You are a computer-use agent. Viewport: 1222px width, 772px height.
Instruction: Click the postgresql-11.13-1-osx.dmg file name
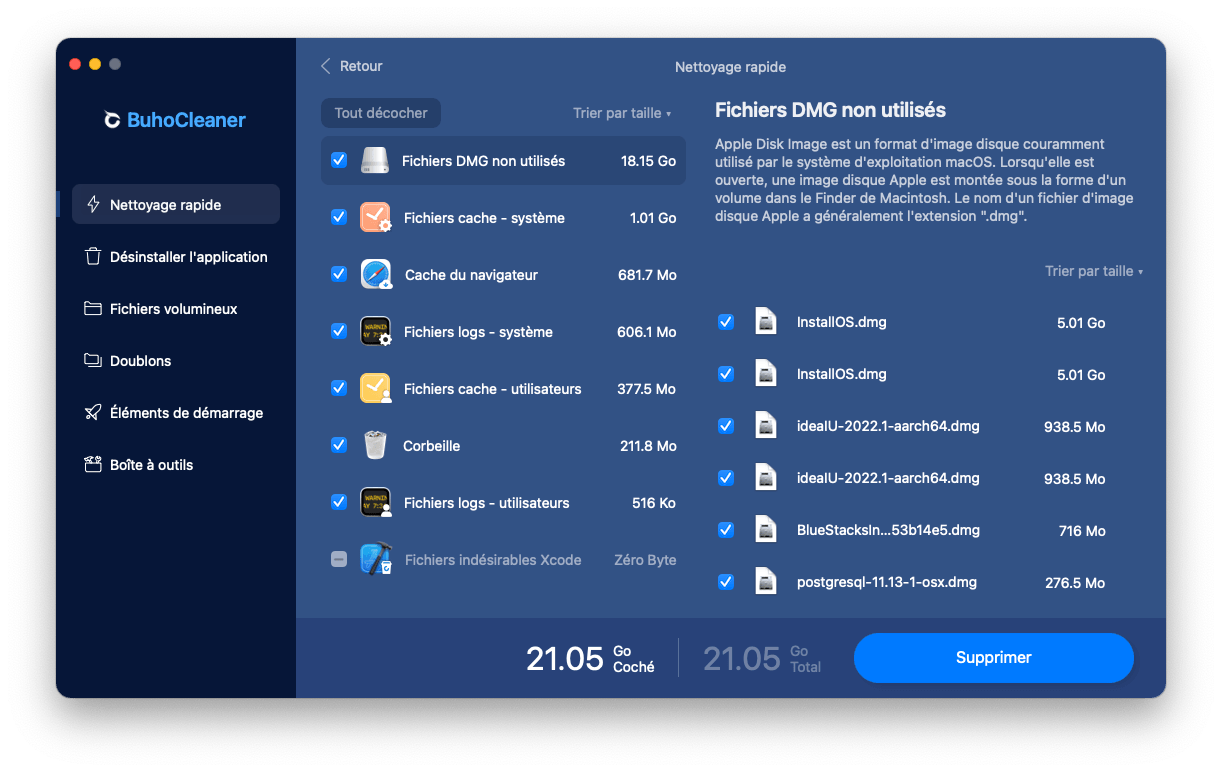pos(887,581)
